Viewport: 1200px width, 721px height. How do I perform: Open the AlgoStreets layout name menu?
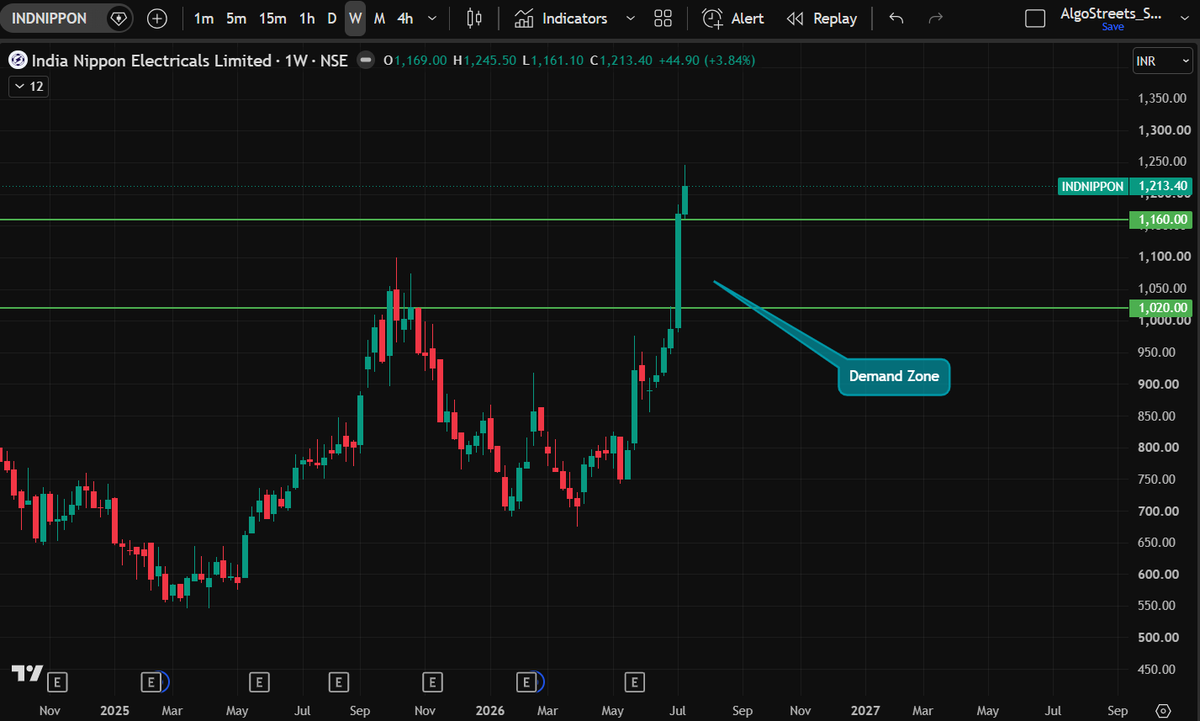click(x=1113, y=14)
